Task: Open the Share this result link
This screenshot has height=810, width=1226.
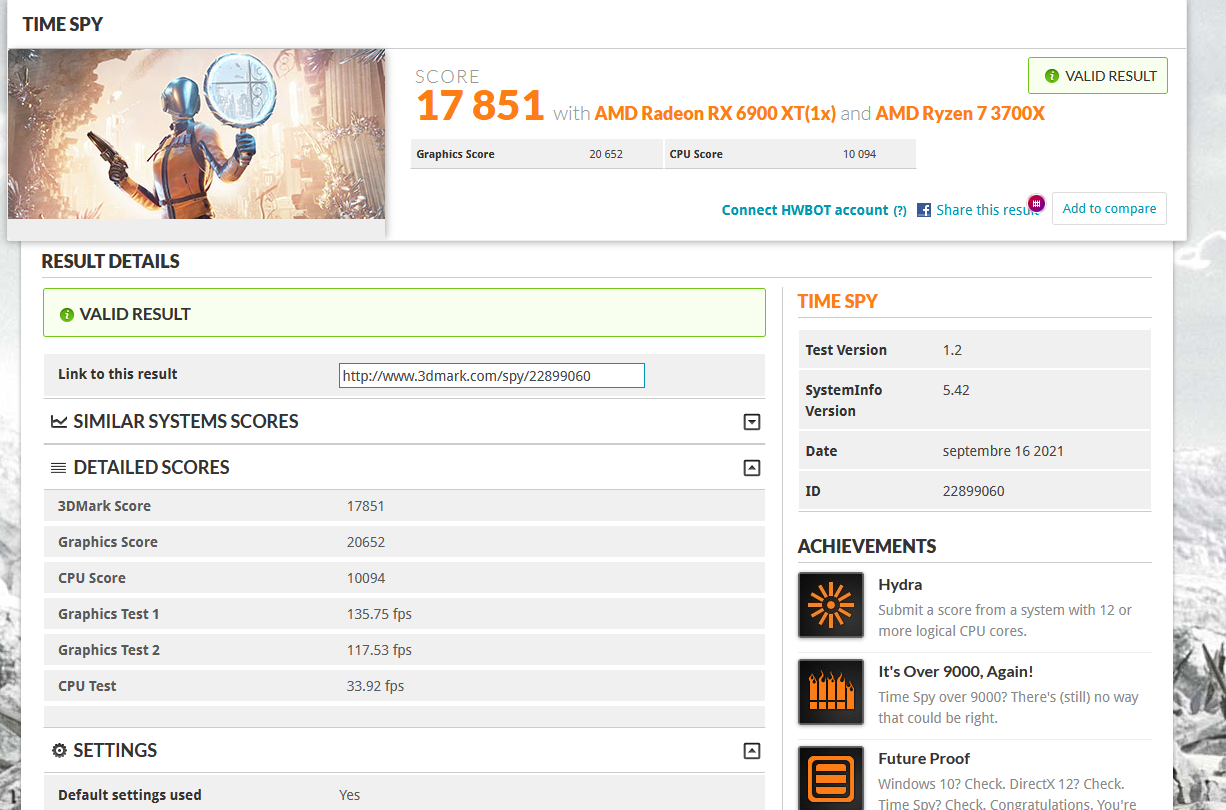Action: pos(987,210)
